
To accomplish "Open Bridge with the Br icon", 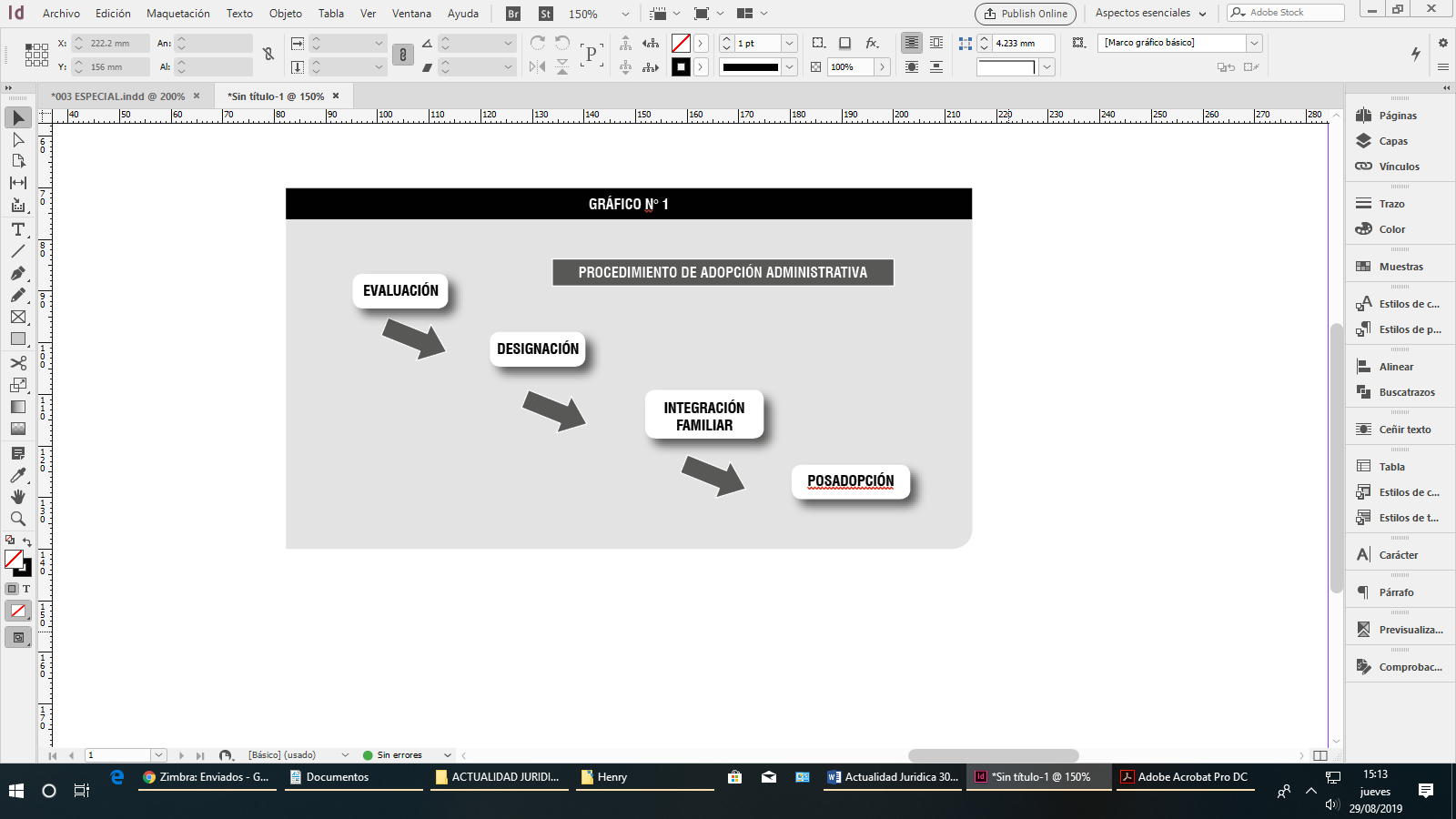I will tap(513, 14).
